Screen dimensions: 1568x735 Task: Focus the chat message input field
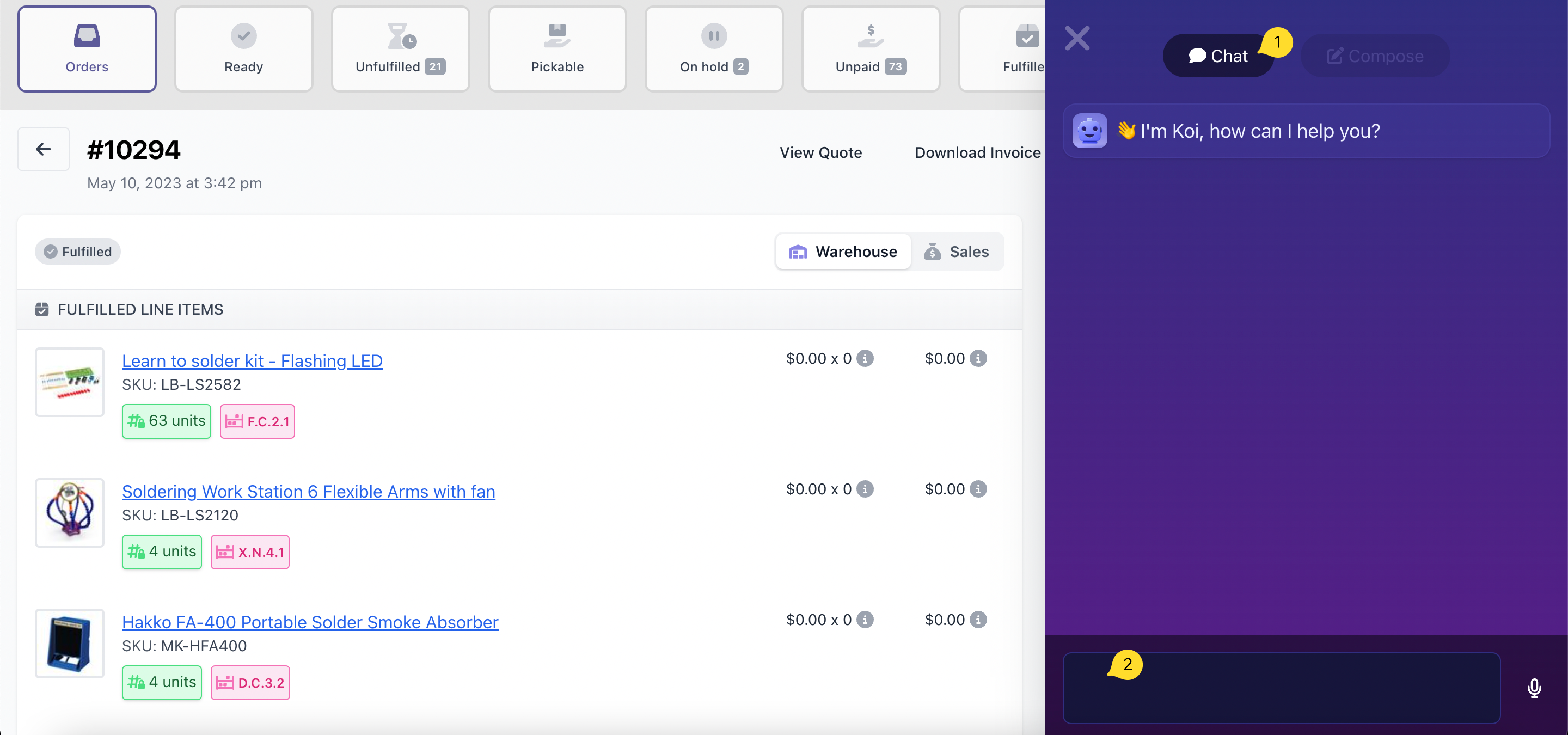click(x=1281, y=688)
